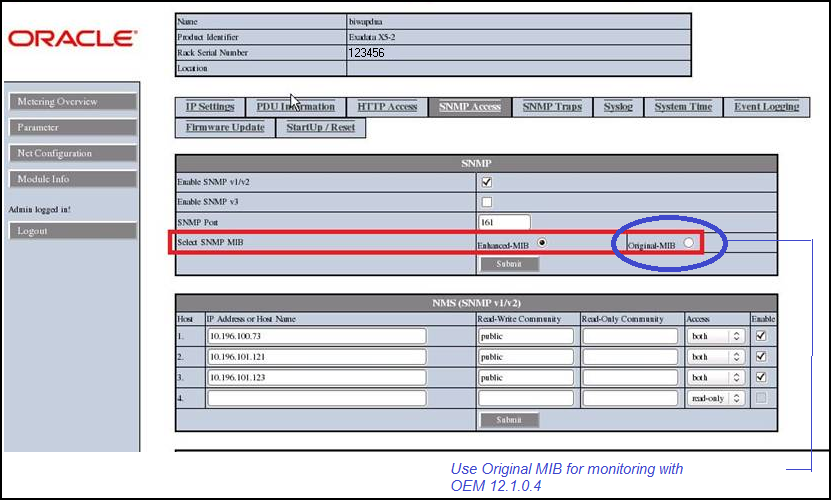The image size is (831, 500).
Task: Click Rack Serial Number value 123456
Action: pyautogui.click(x=366, y=52)
